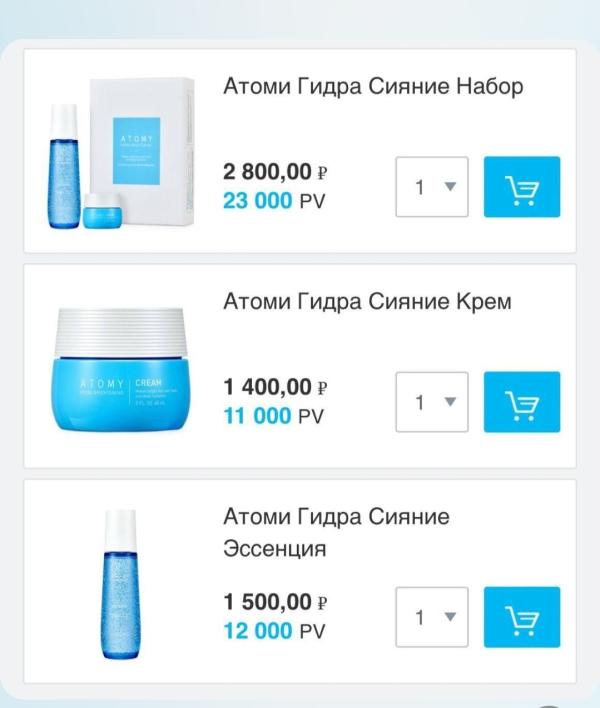Add Атоми Гидра Сияние Набор to cart
Screen dimensions: 600x708
(x=522, y=187)
